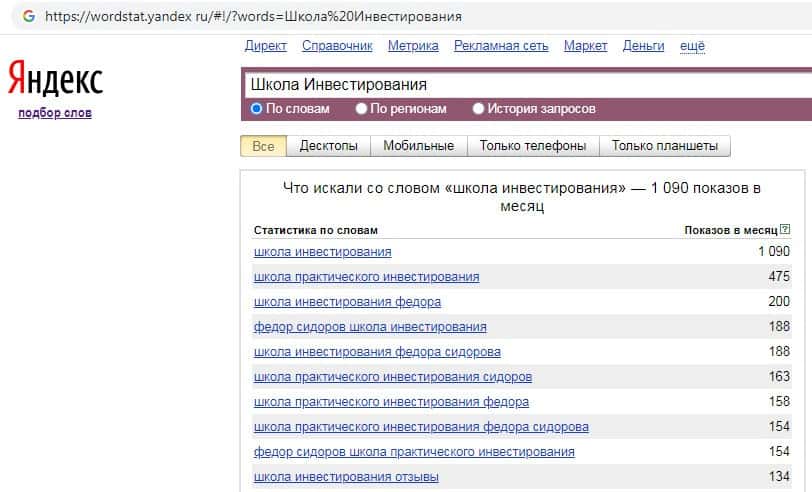Open the Метрика link
This screenshot has width=812, height=492.
pos(413,46)
